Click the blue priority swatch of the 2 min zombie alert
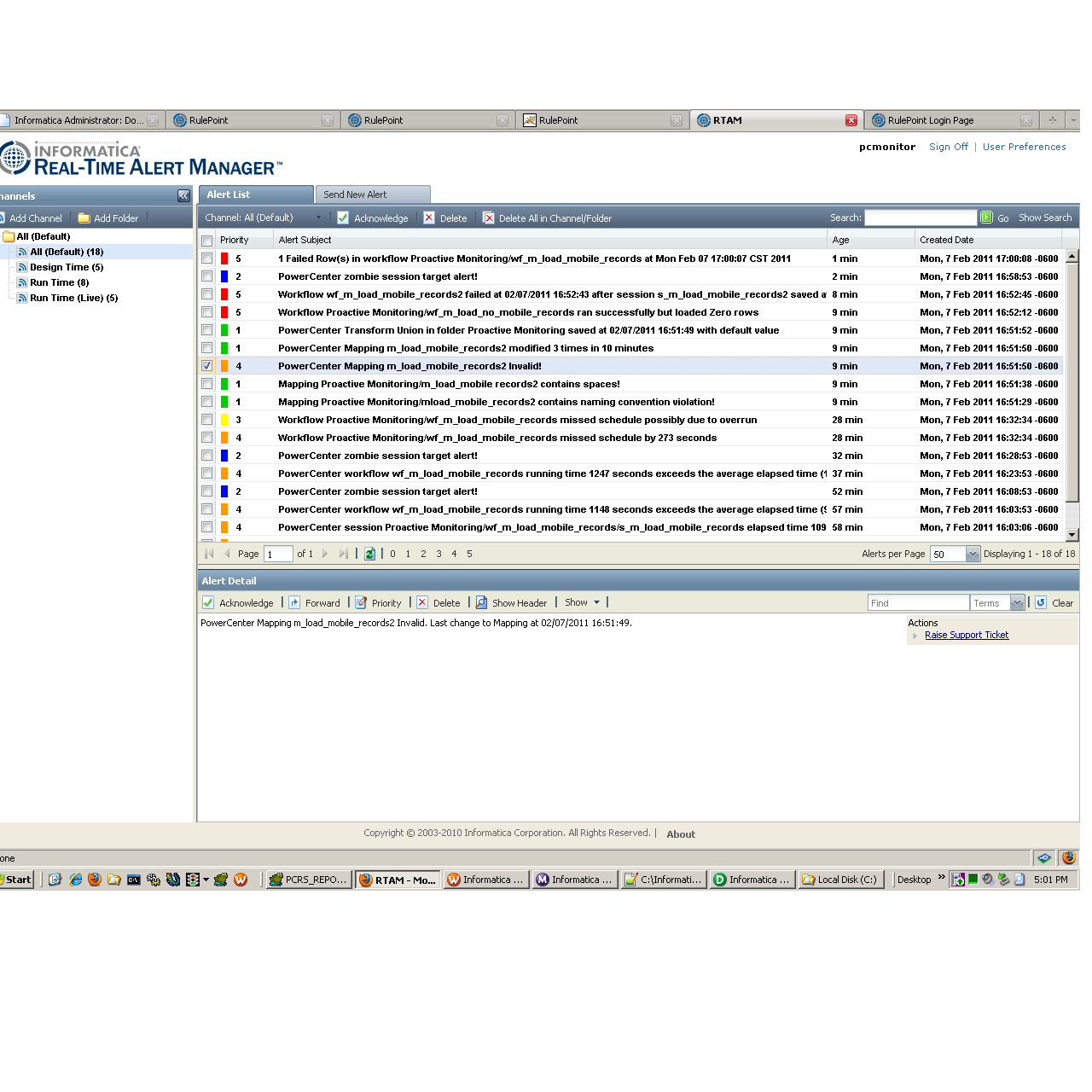Image resolution: width=1092 pixels, height=1092 pixels. (x=224, y=276)
